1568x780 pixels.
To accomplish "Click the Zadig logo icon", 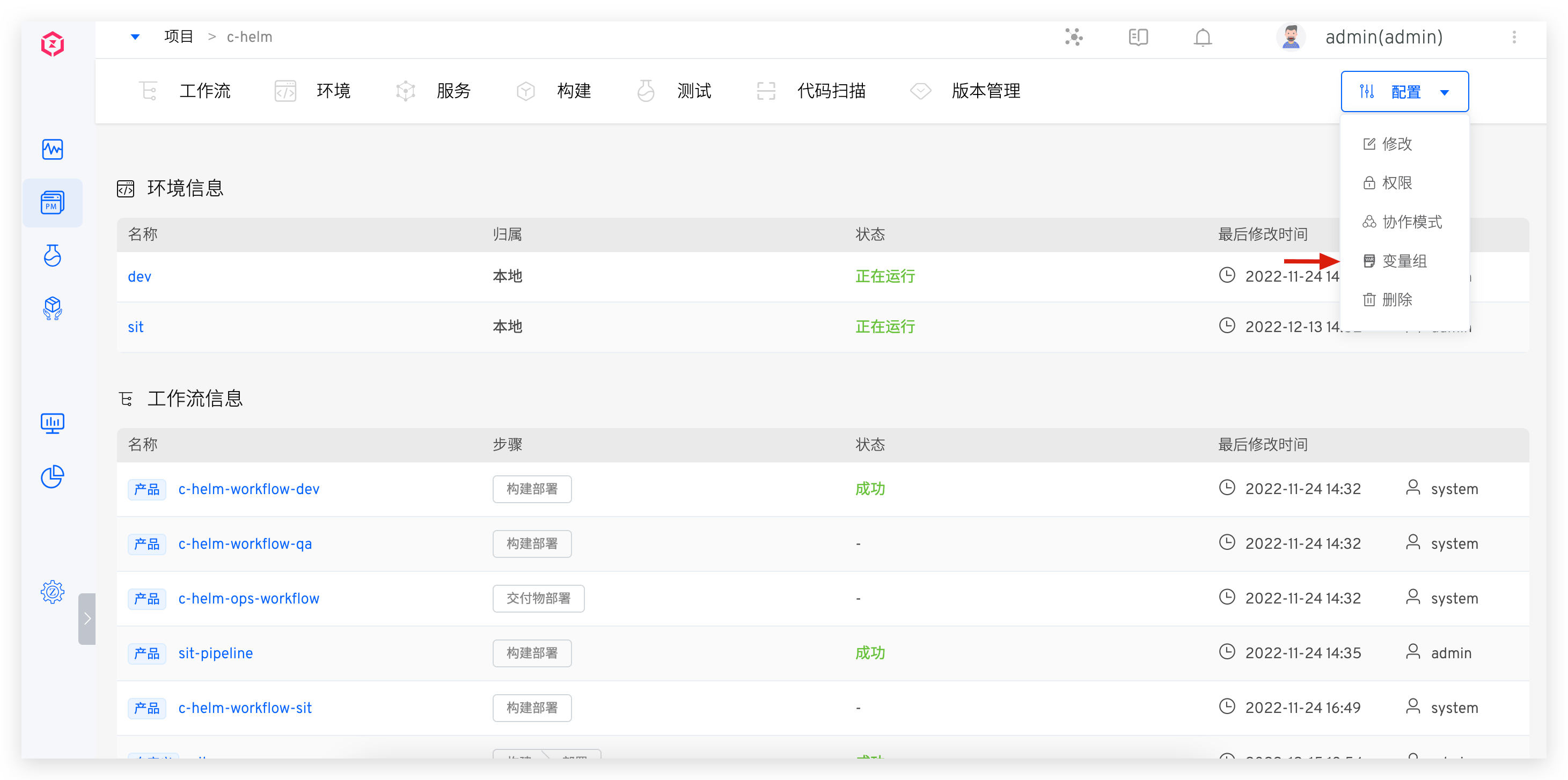I will 53,44.
